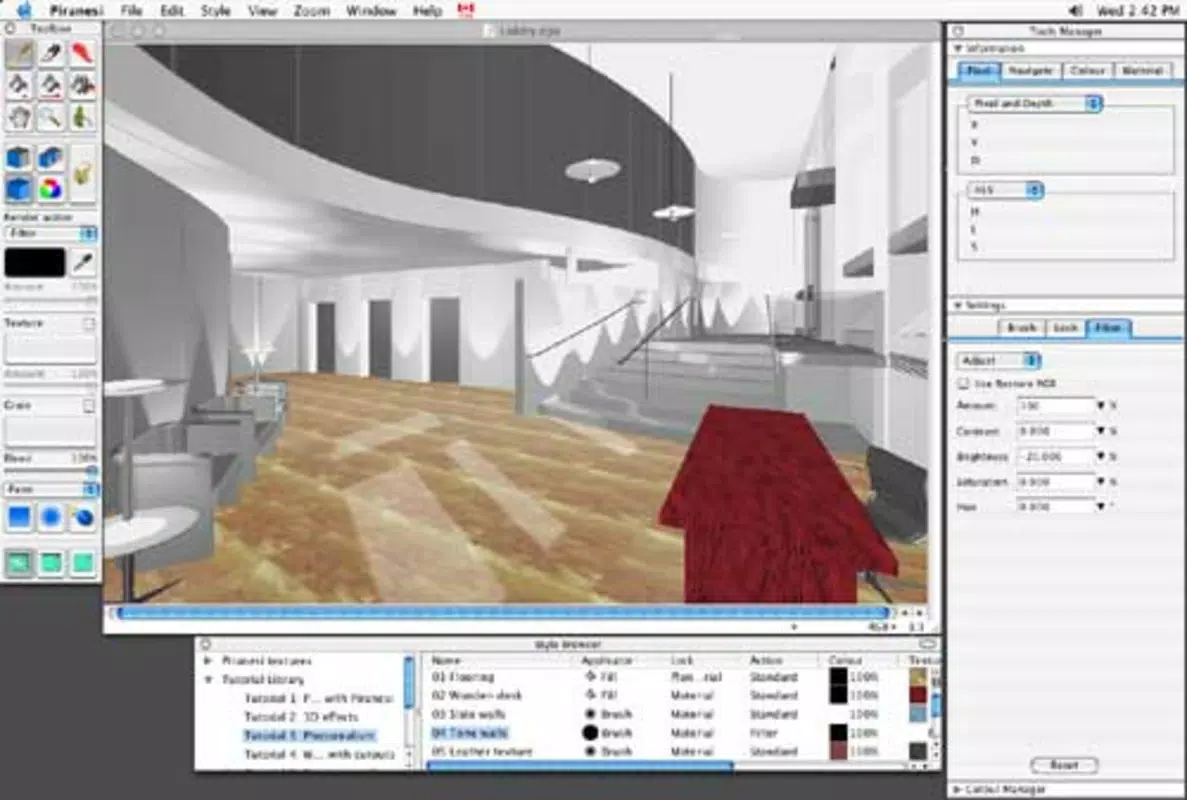Click the middle green icon at Toolbox bottom
This screenshot has height=800, width=1187.
pos(51,562)
